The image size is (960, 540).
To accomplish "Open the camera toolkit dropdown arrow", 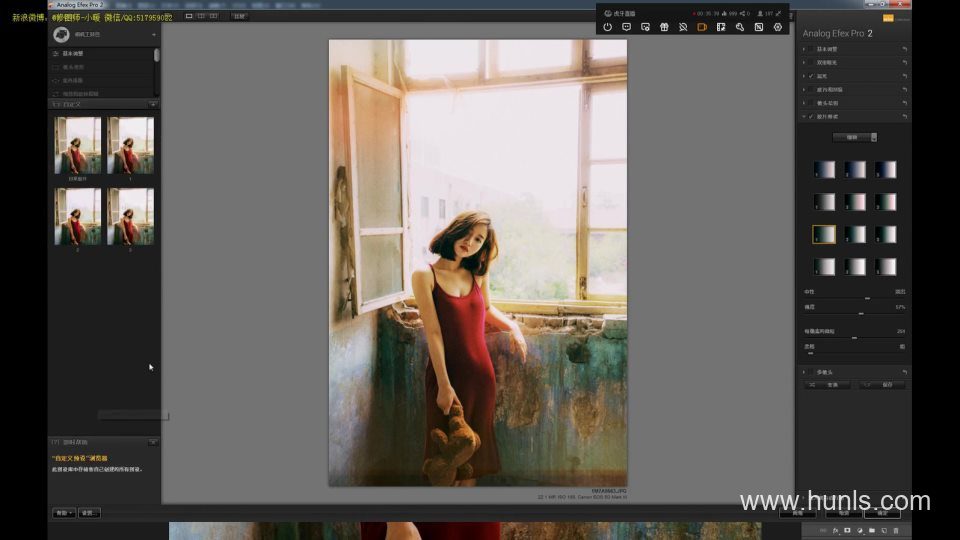I will pyautogui.click(x=153, y=35).
